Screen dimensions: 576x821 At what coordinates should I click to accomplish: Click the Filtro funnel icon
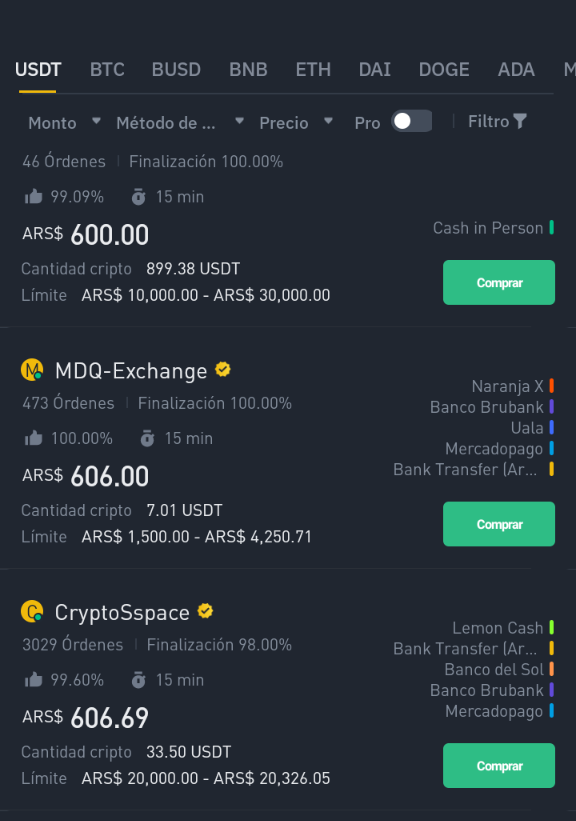coord(519,121)
